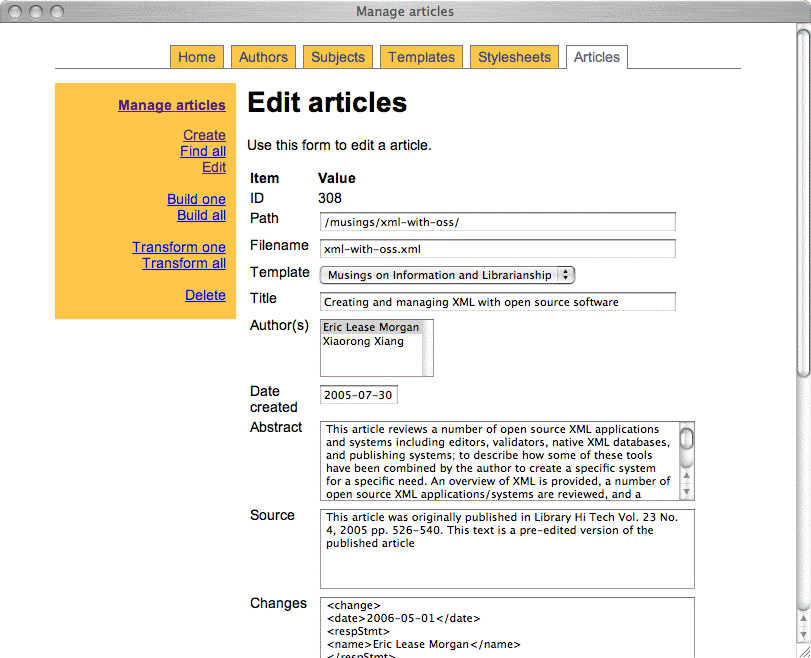
Task: Click the Date created field
Action: tap(358, 395)
